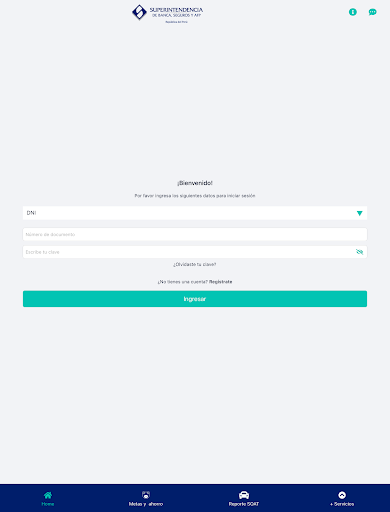Tap the Home house icon
Image resolution: width=390 pixels, height=512 pixels.
pos(48,495)
